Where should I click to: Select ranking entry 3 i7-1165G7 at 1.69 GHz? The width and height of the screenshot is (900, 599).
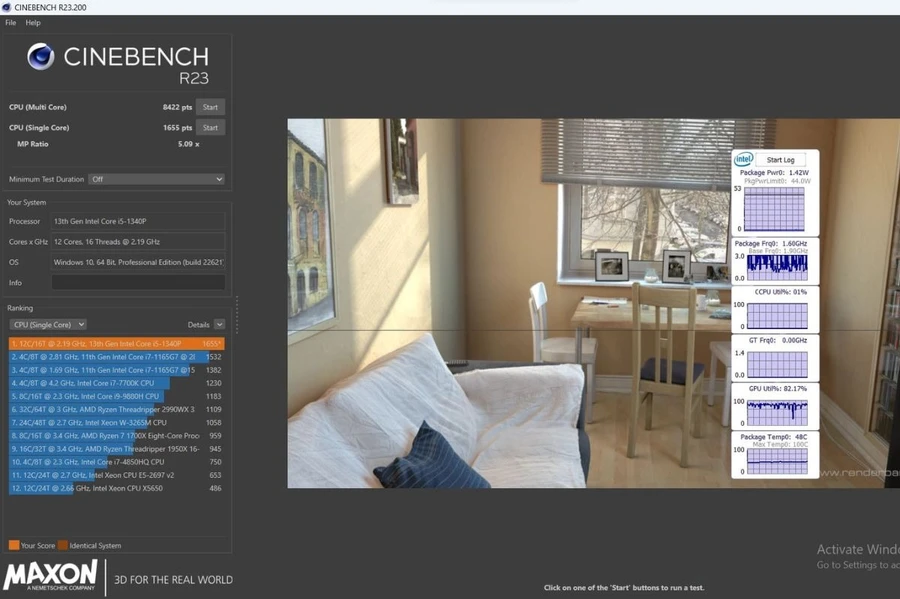point(117,370)
